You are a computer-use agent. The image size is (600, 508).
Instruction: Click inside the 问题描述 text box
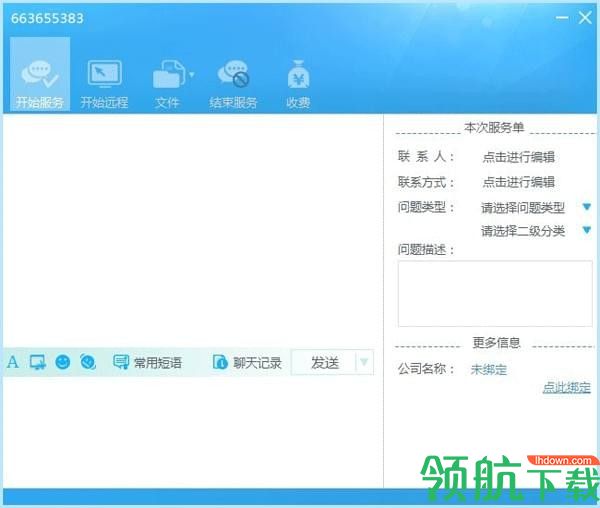[x=495, y=294]
